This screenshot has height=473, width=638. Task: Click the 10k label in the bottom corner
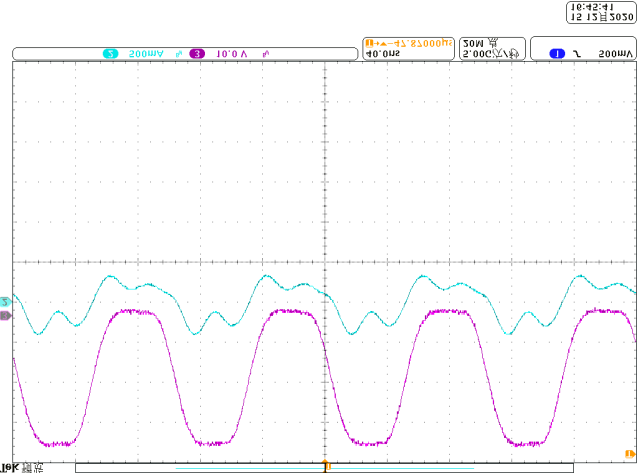pyautogui.click(x=10, y=467)
